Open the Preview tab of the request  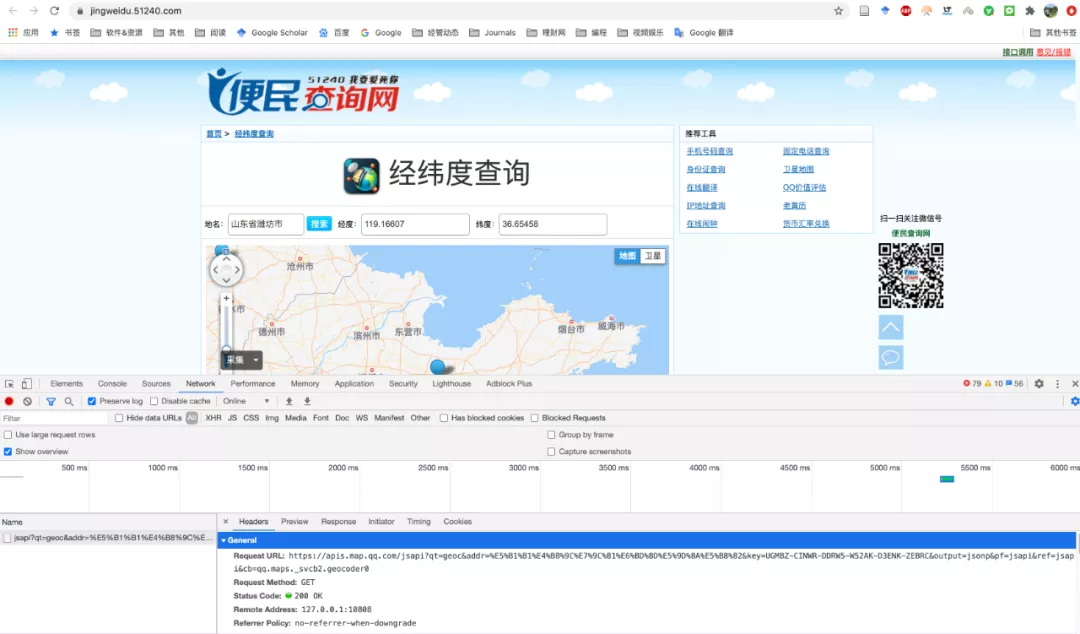pyautogui.click(x=294, y=522)
